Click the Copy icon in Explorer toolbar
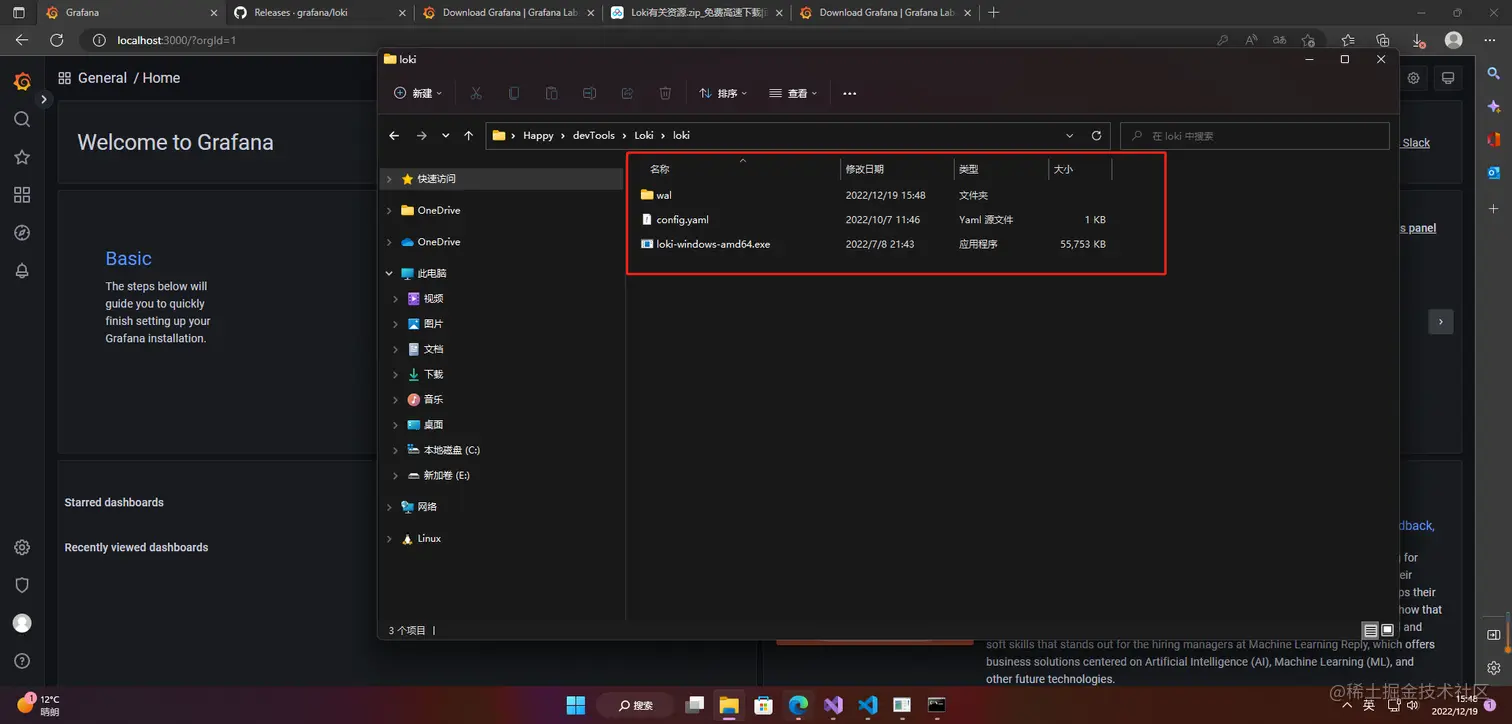 click(514, 93)
